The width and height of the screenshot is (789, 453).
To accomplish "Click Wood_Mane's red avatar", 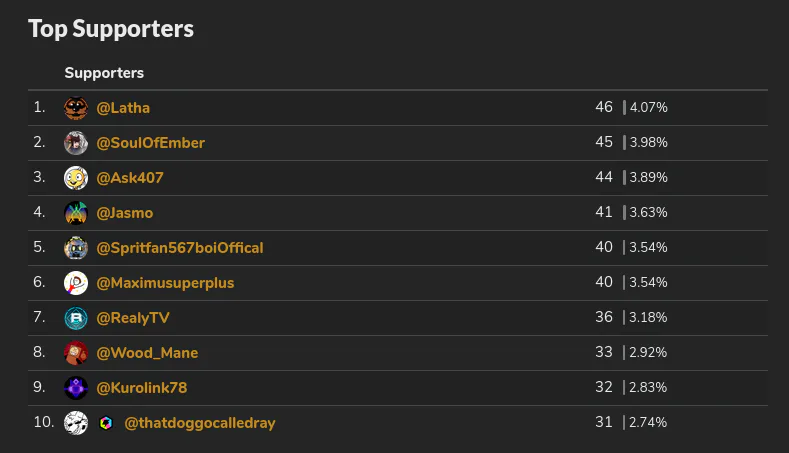I will (x=76, y=353).
